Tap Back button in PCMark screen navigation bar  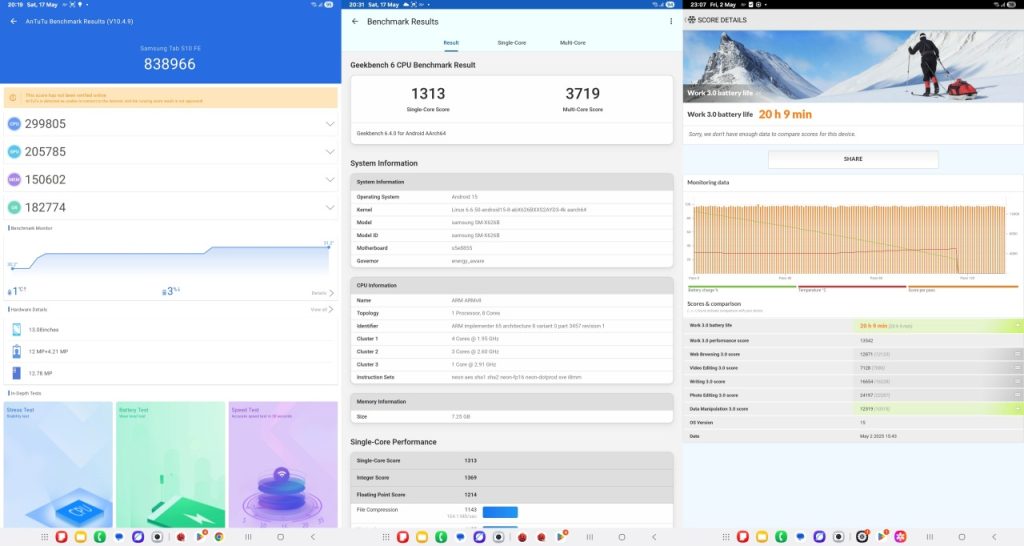994,537
